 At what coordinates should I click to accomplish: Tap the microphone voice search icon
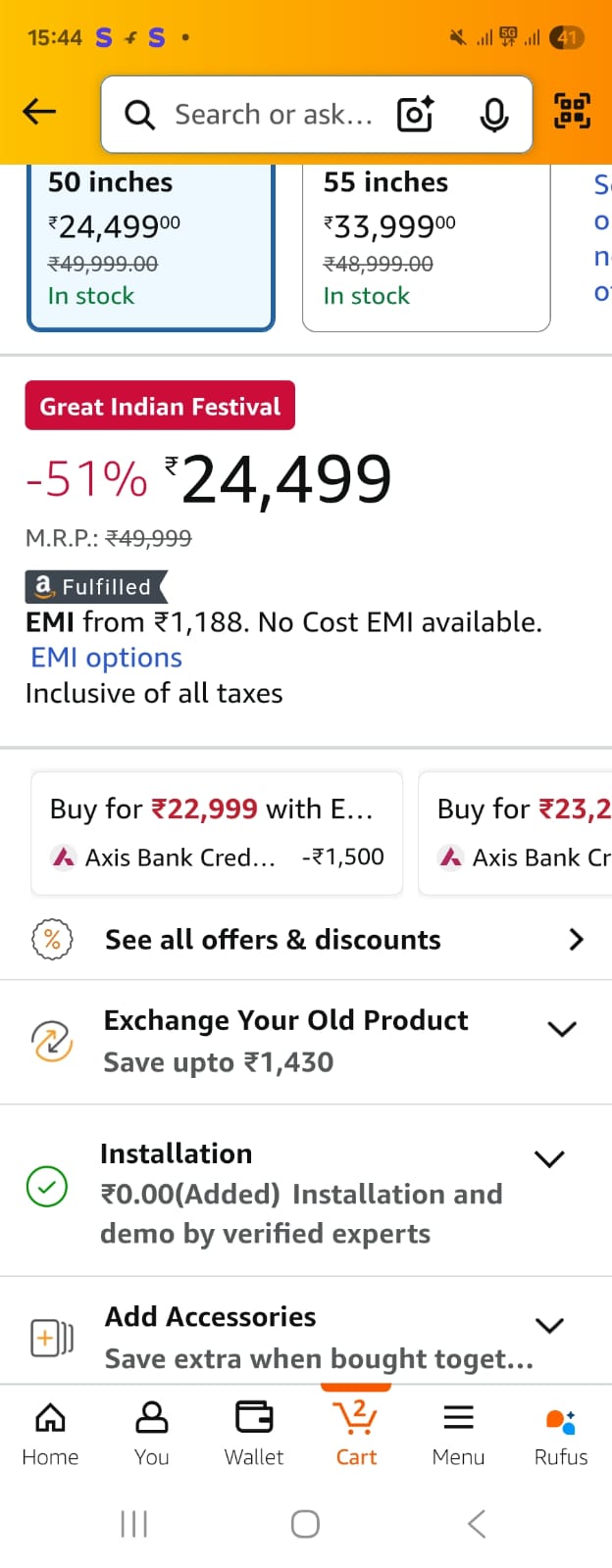[494, 115]
